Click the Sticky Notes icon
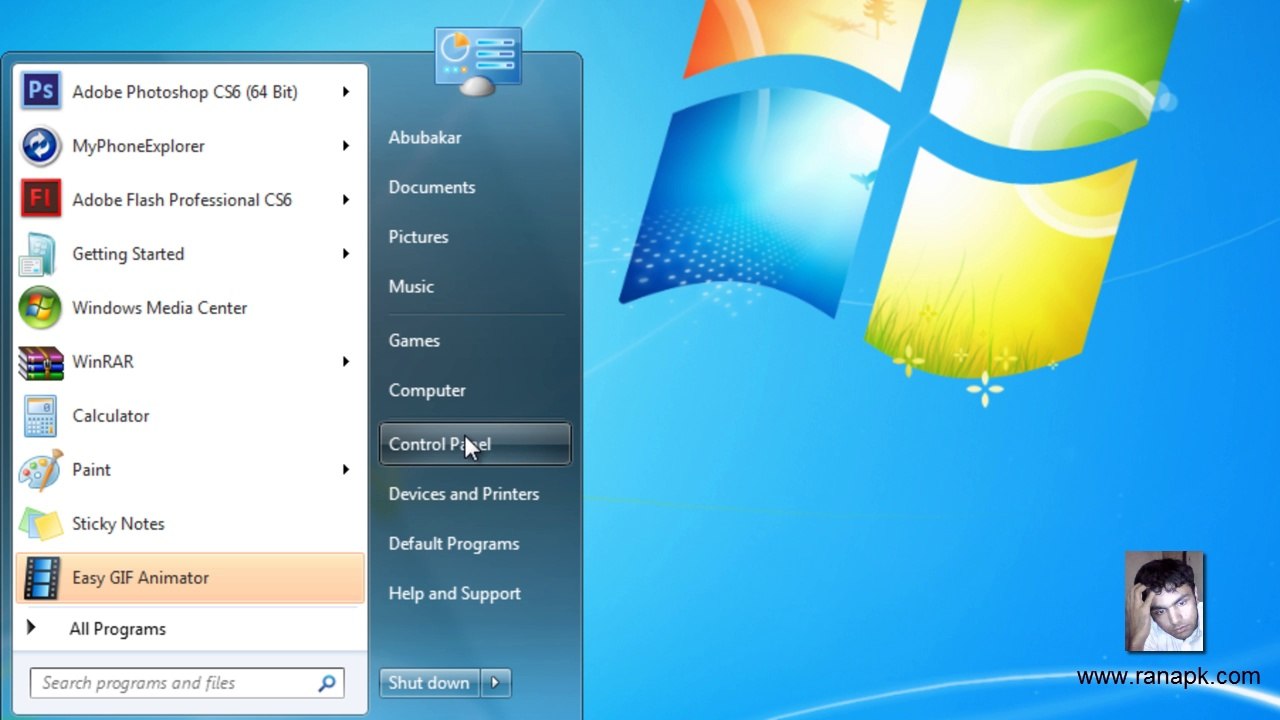The image size is (1280, 720). click(40, 524)
